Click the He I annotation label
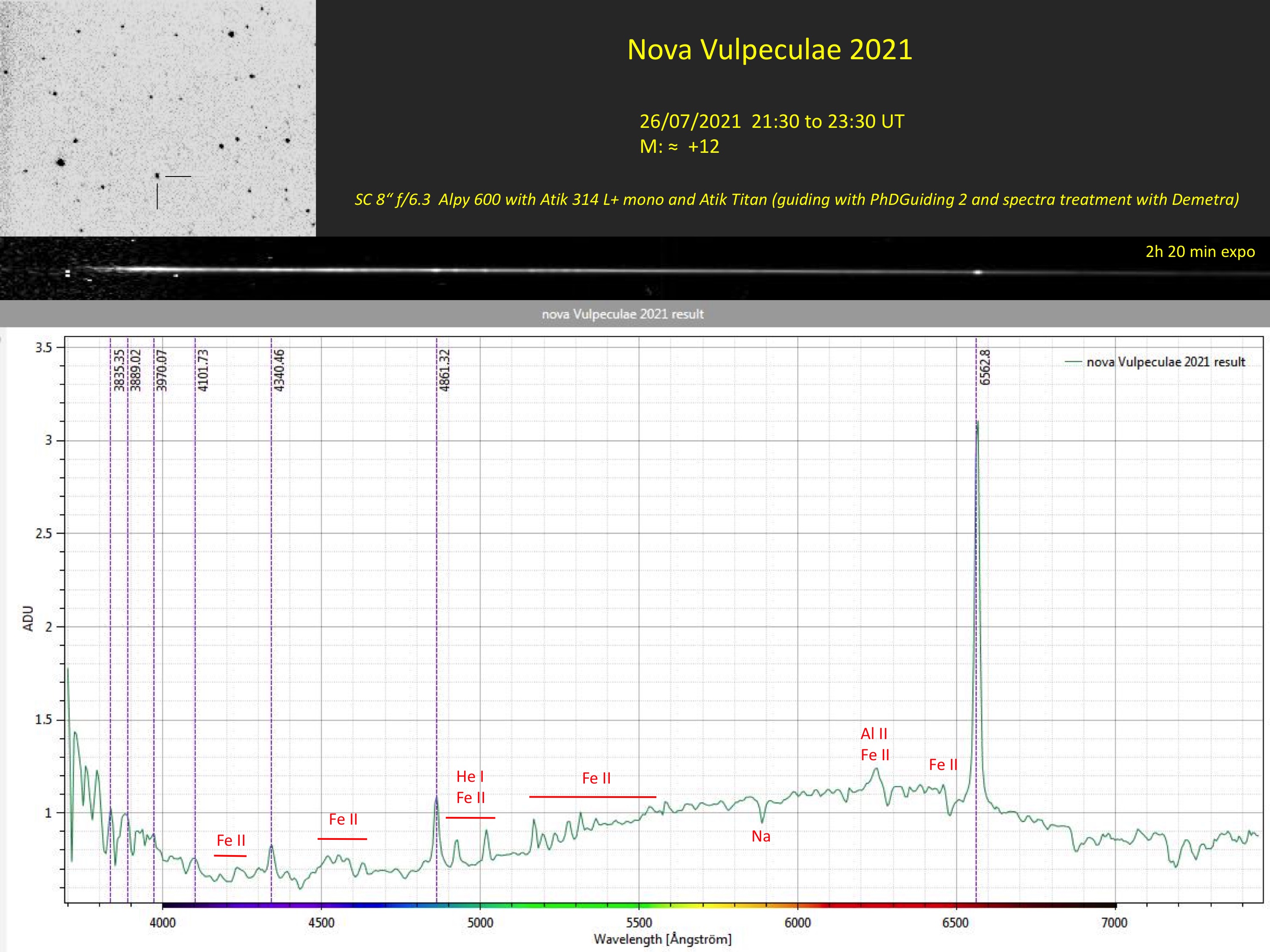Screen dimensions: 1270x952 [x=470, y=776]
